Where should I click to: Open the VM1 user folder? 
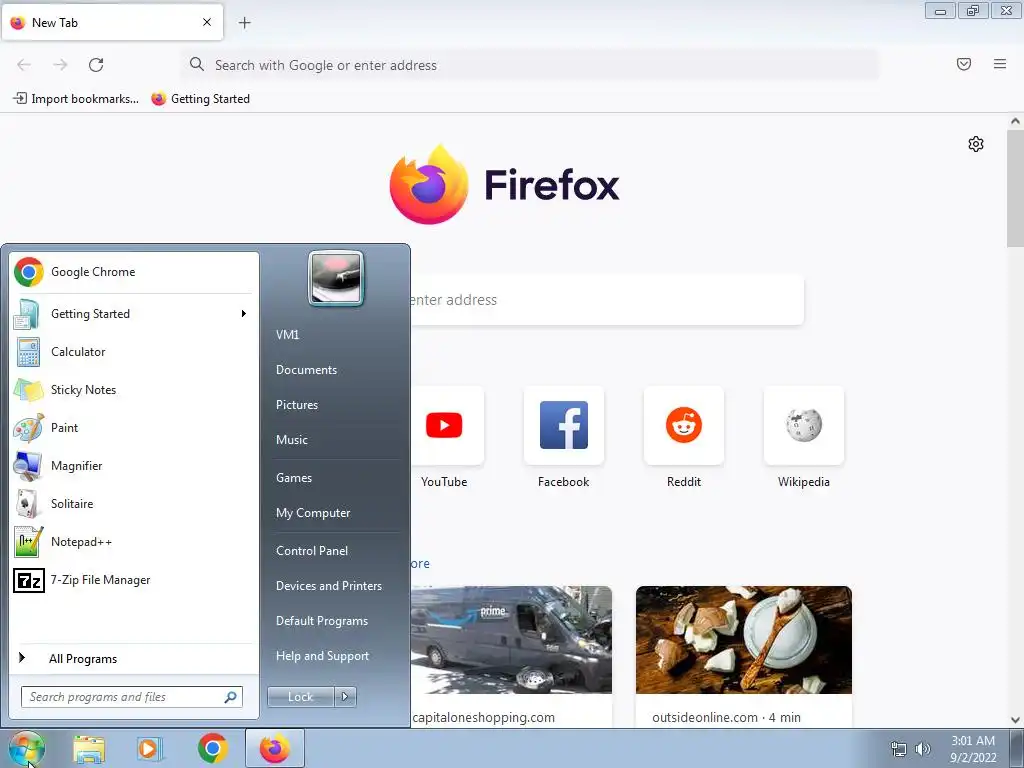287,334
